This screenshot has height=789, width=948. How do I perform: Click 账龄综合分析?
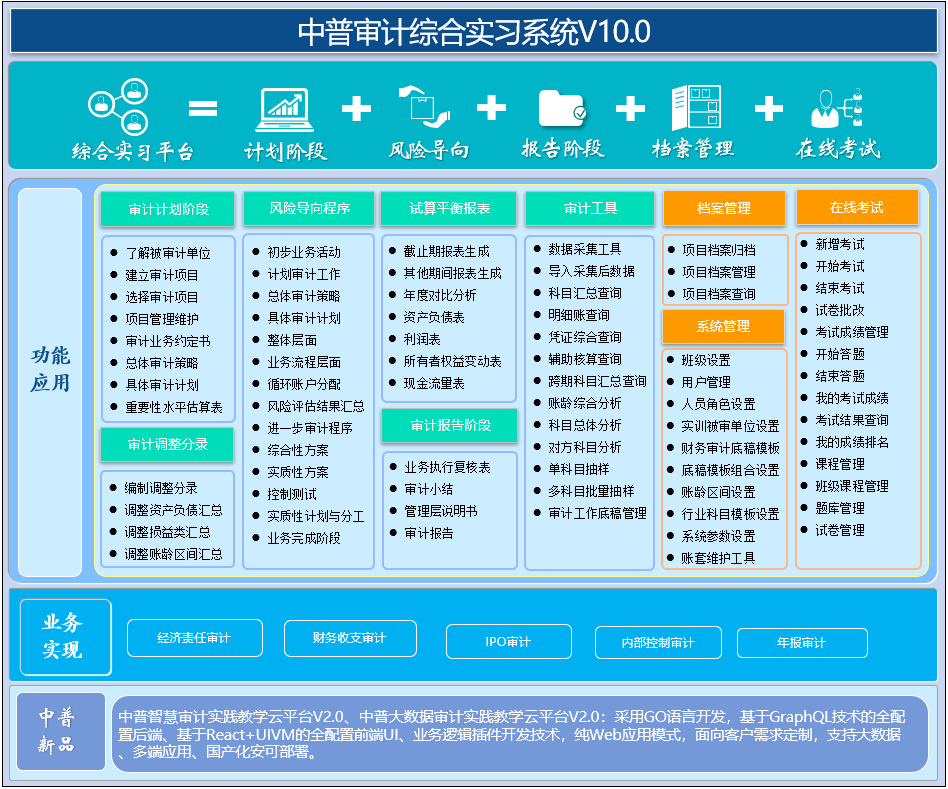[x=585, y=403]
